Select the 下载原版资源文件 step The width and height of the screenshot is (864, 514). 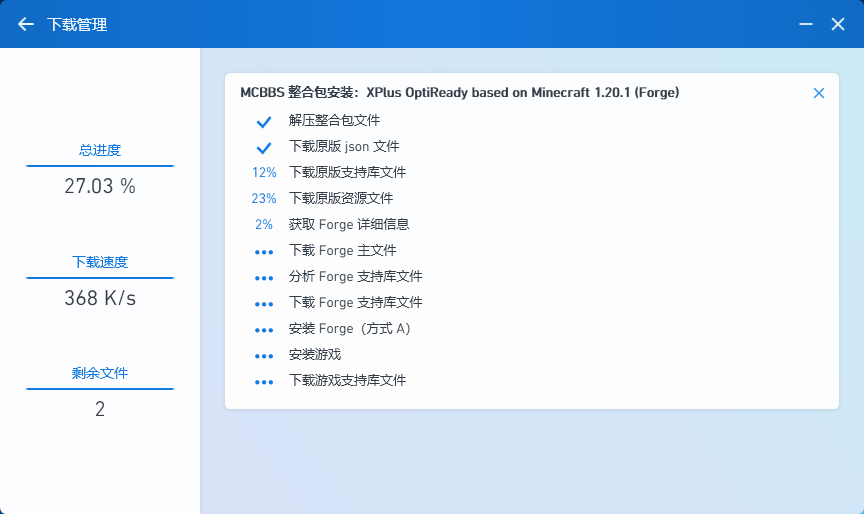click(340, 199)
